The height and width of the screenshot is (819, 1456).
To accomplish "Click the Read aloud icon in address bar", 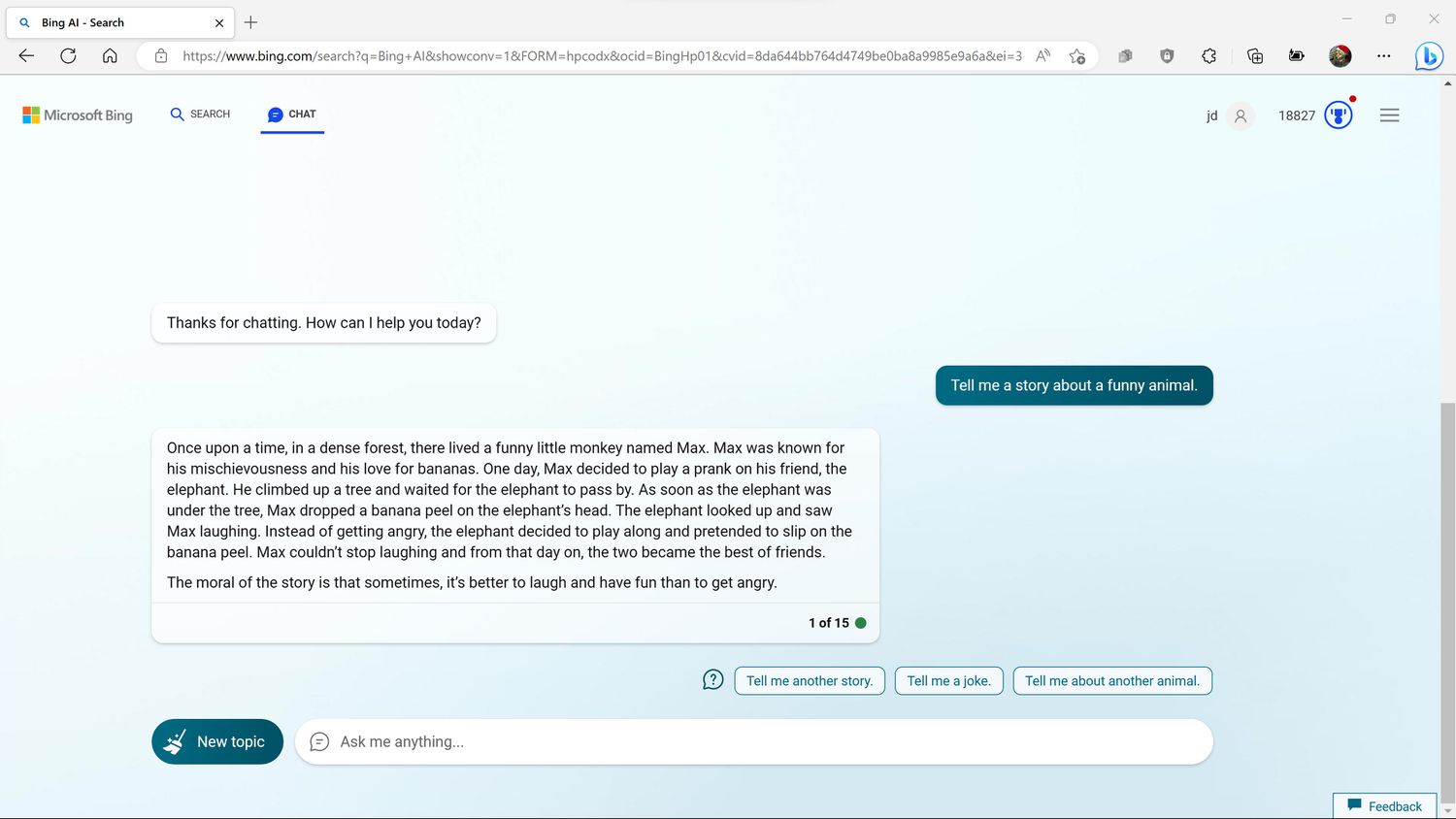I will [x=1042, y=56].
